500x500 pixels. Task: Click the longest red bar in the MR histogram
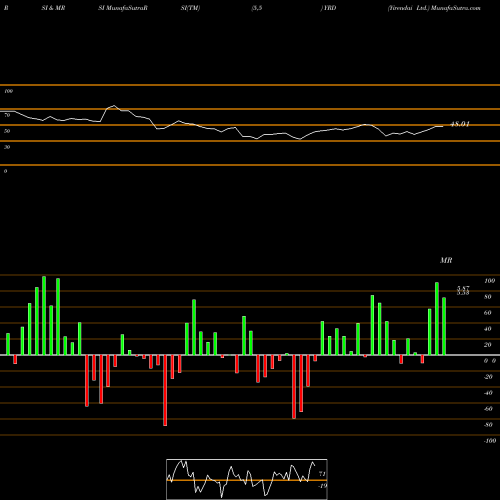point(165,390)
